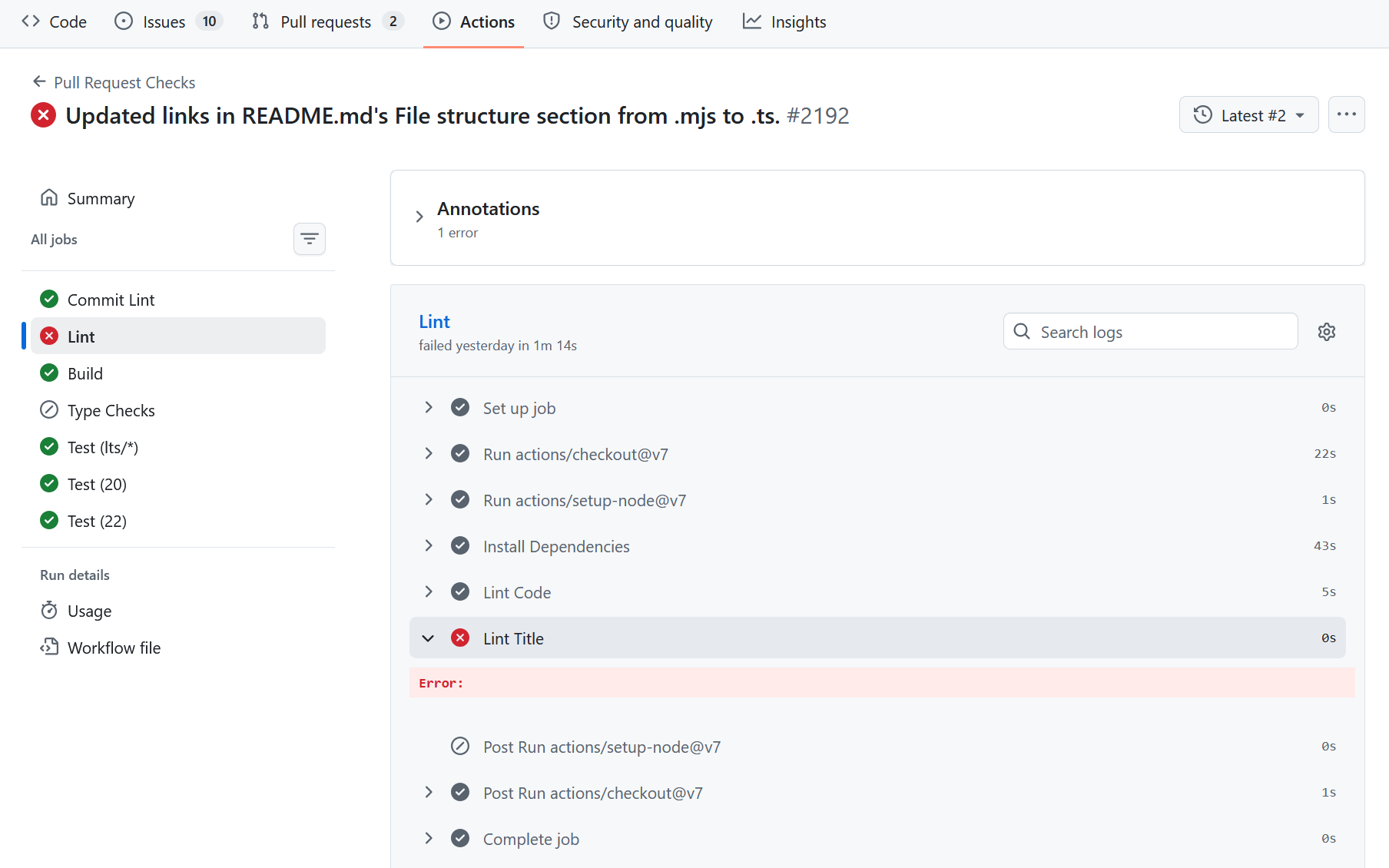
Task: Expand the Set up job step
Action: (429, 407)
